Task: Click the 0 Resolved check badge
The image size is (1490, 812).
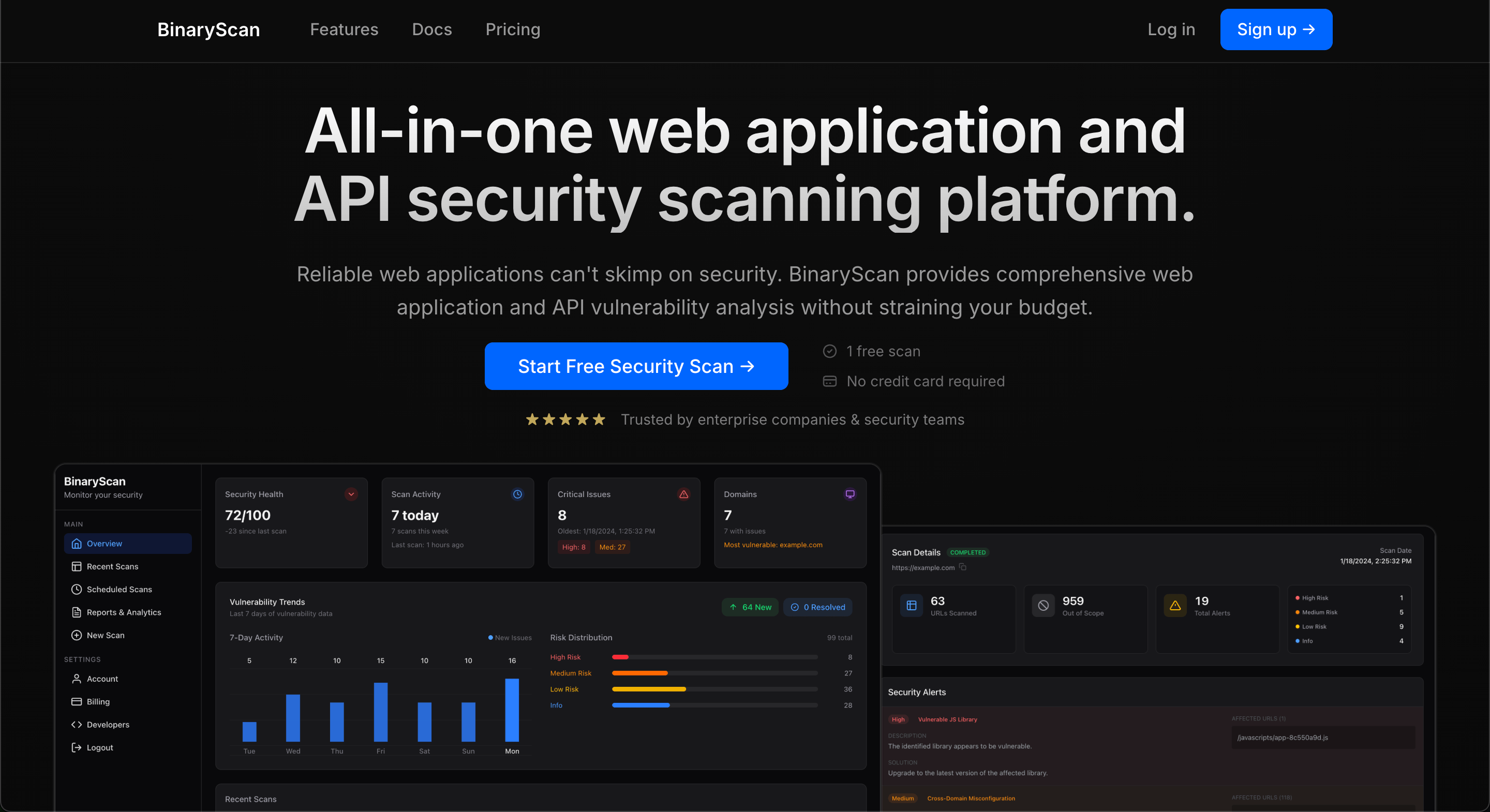Action: point(818,607)
